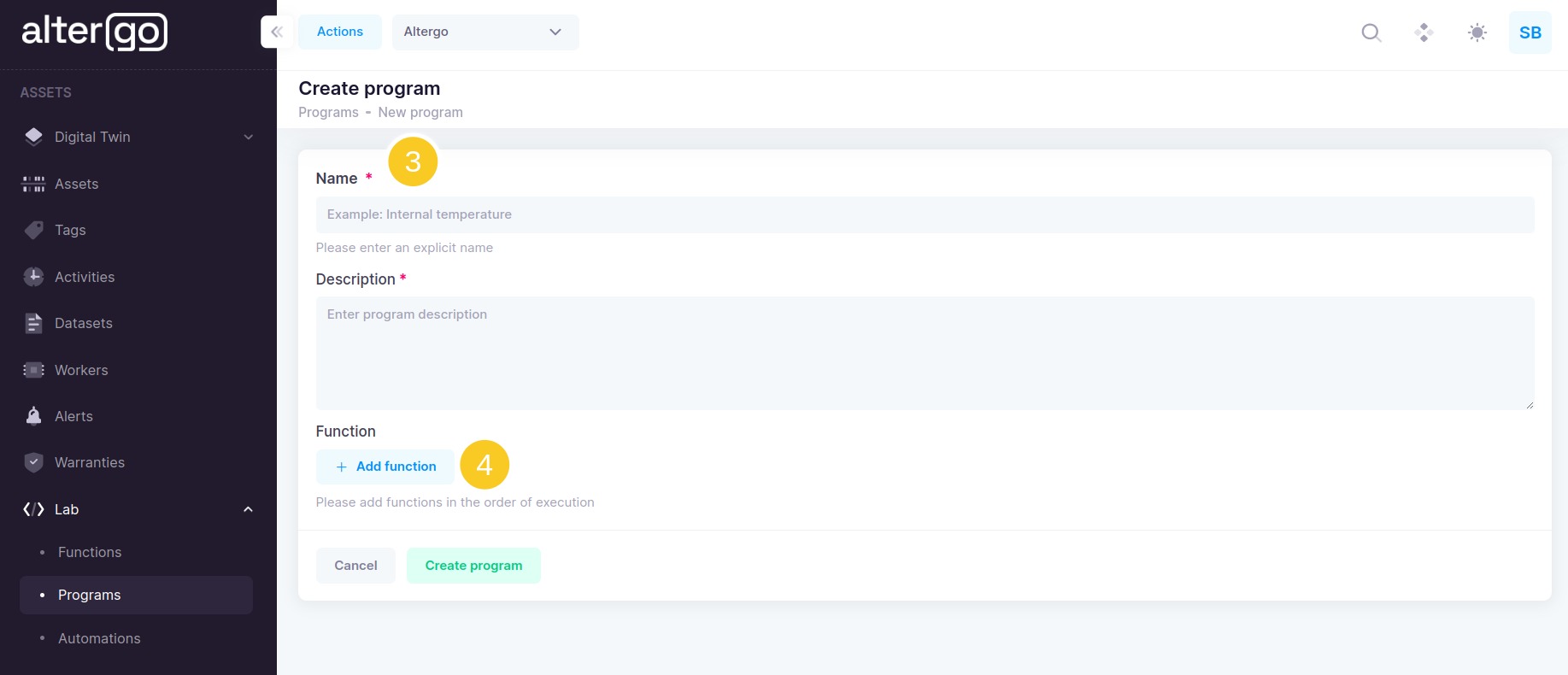This screenshot has width=1568, height=675.
Task: Open the Altergo workspace dropdown
Action: (484, 32)
